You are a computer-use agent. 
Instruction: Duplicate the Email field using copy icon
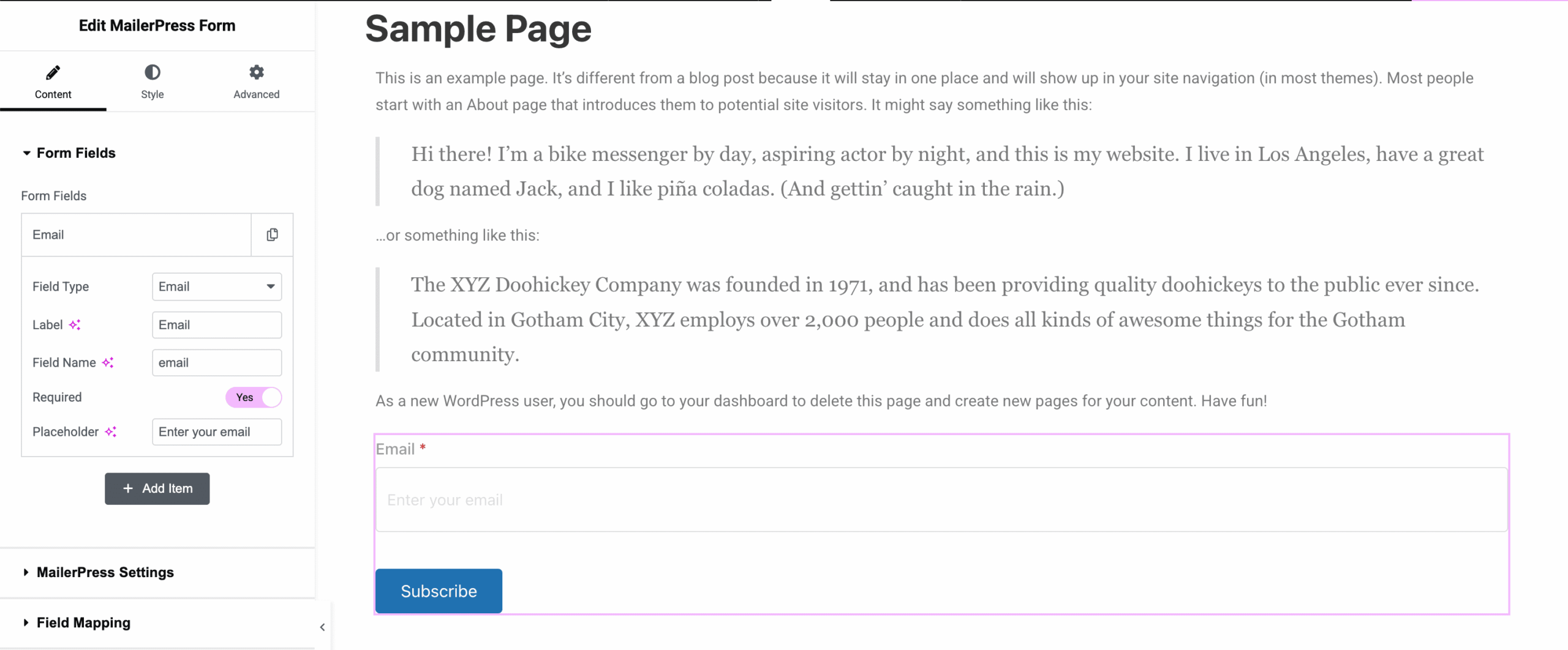(x=272, y=234)
